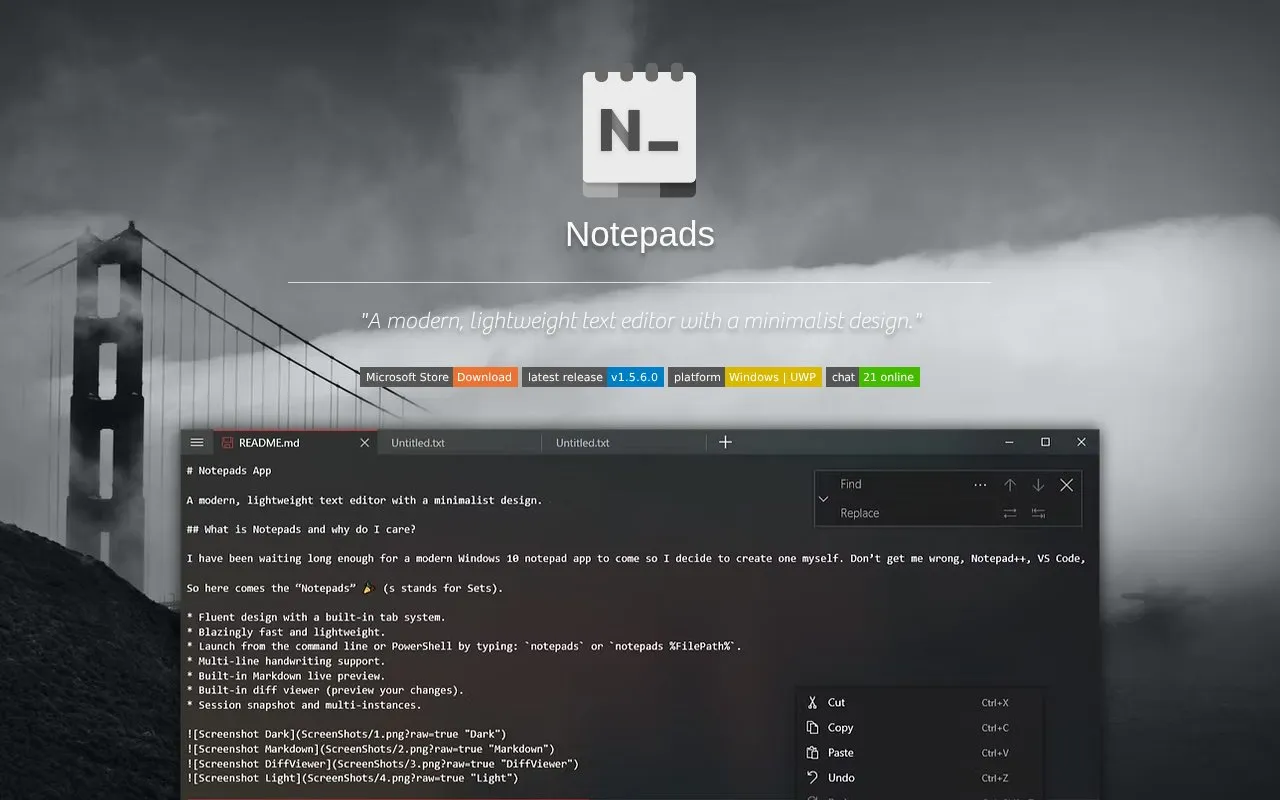The height and width of the screenshot is (800, 1280).
Task: Click the "* Built-in Markdown live preview." line
Action: pyautogui.click(x=286, y=676)
